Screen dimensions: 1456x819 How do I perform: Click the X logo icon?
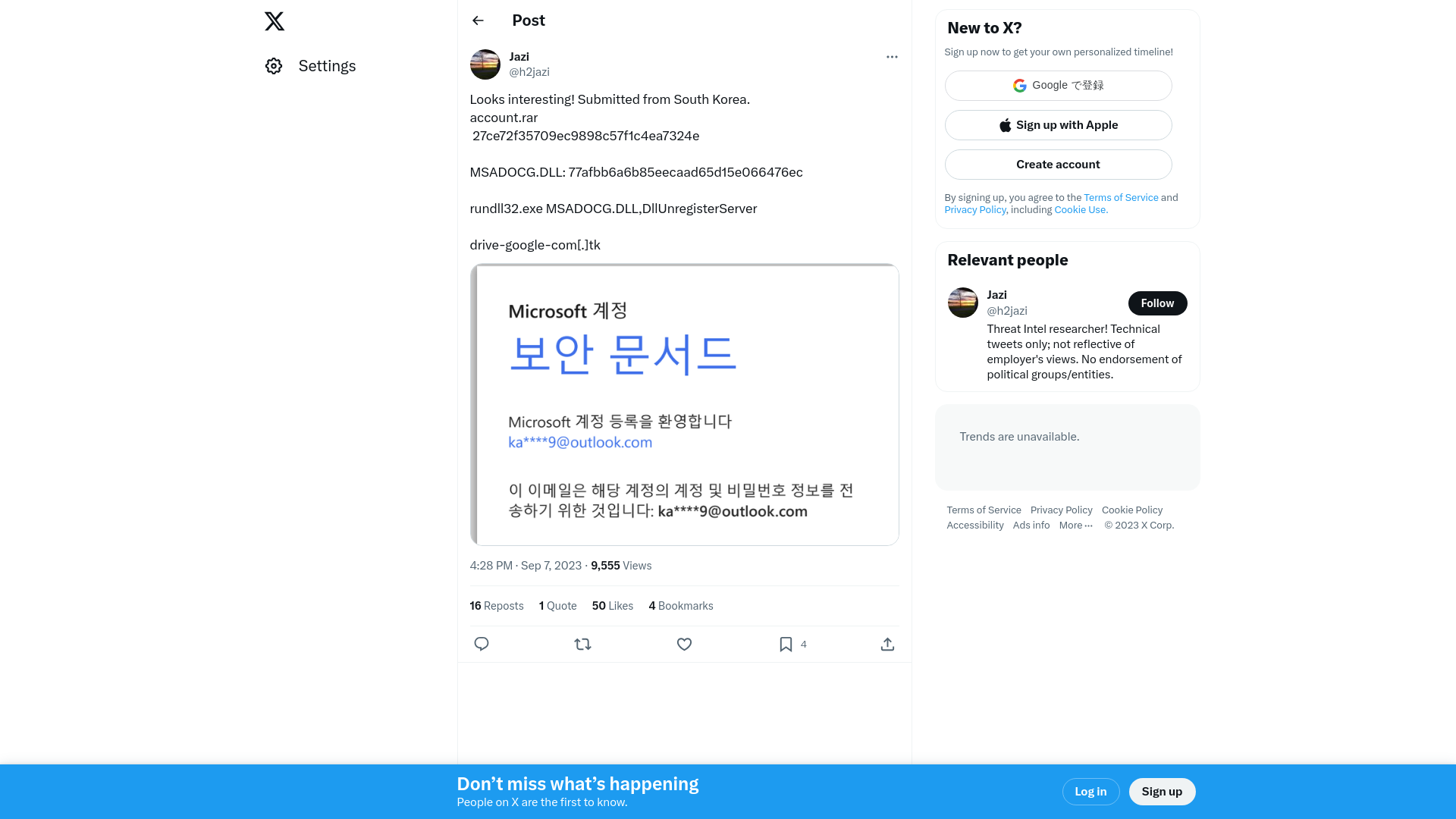(x=274, y=21)
